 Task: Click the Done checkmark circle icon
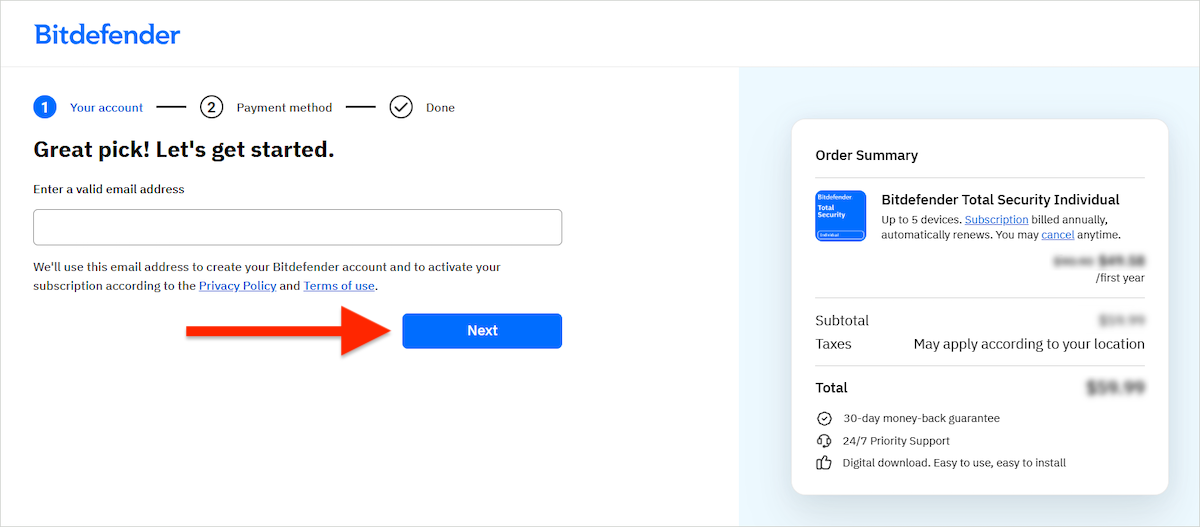coord(401,107)
